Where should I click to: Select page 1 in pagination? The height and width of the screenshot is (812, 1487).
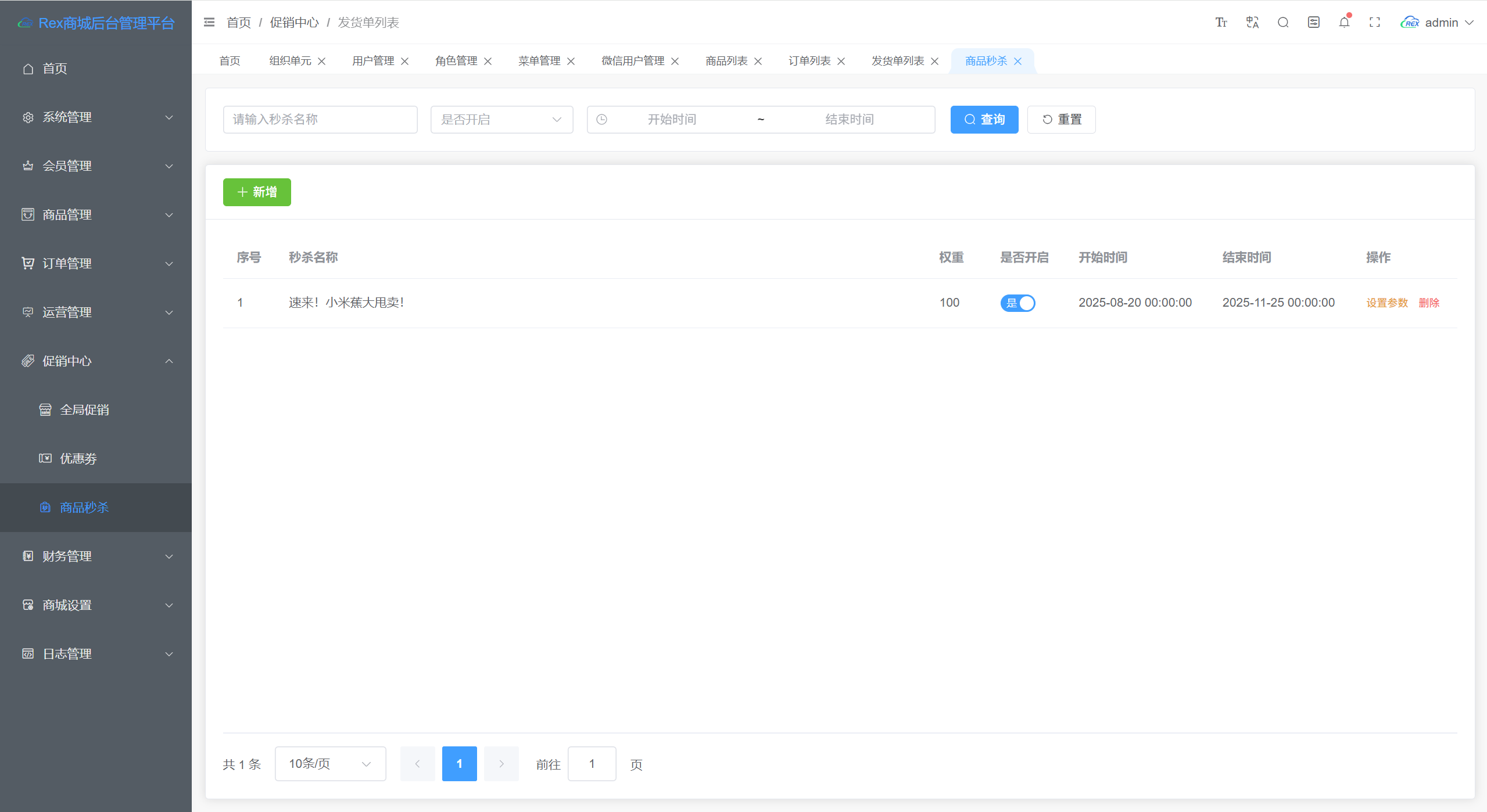[459, 763]
